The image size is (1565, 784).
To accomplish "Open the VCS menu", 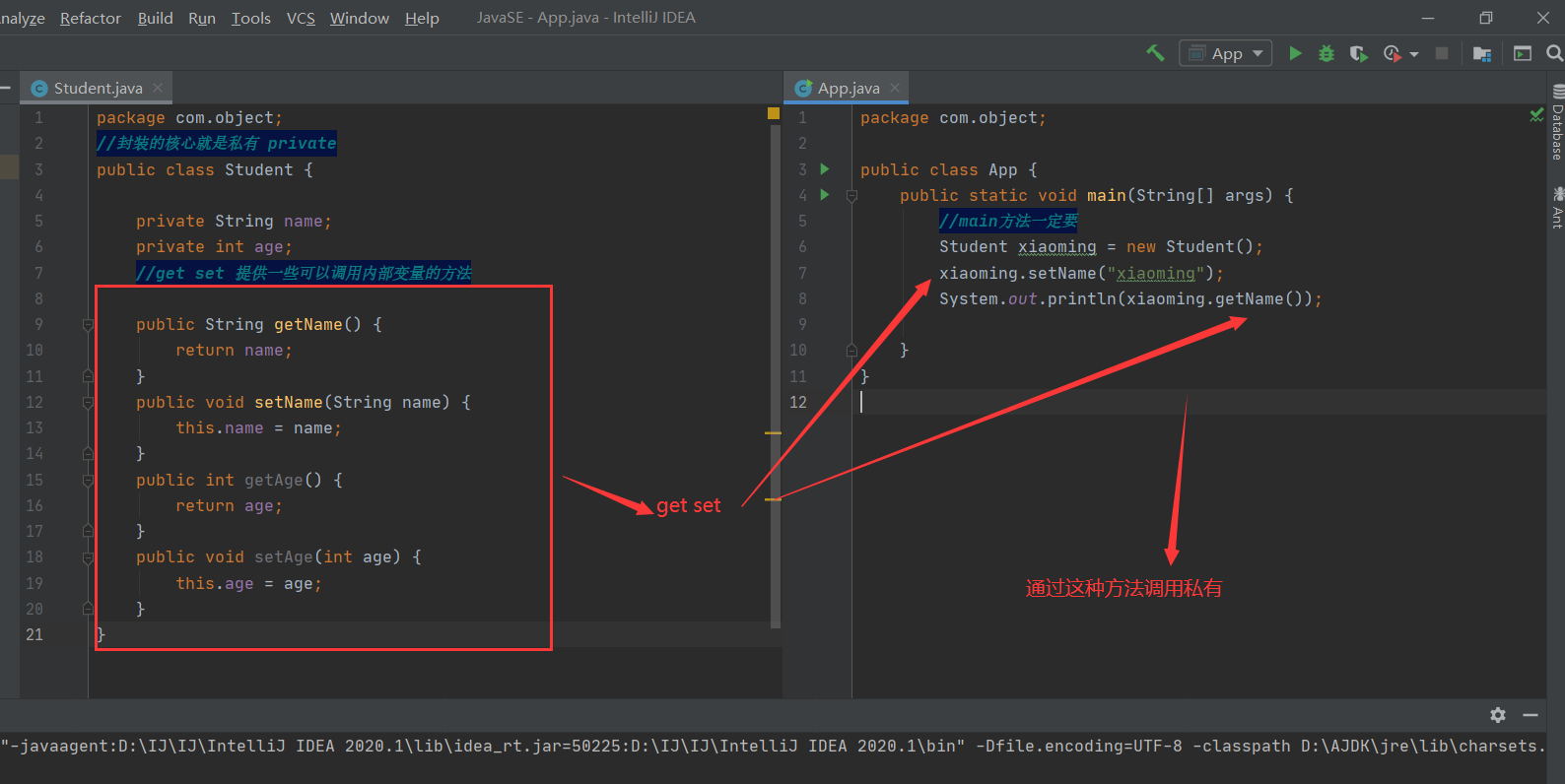I will pyautogui.click(x=301, y=18).
